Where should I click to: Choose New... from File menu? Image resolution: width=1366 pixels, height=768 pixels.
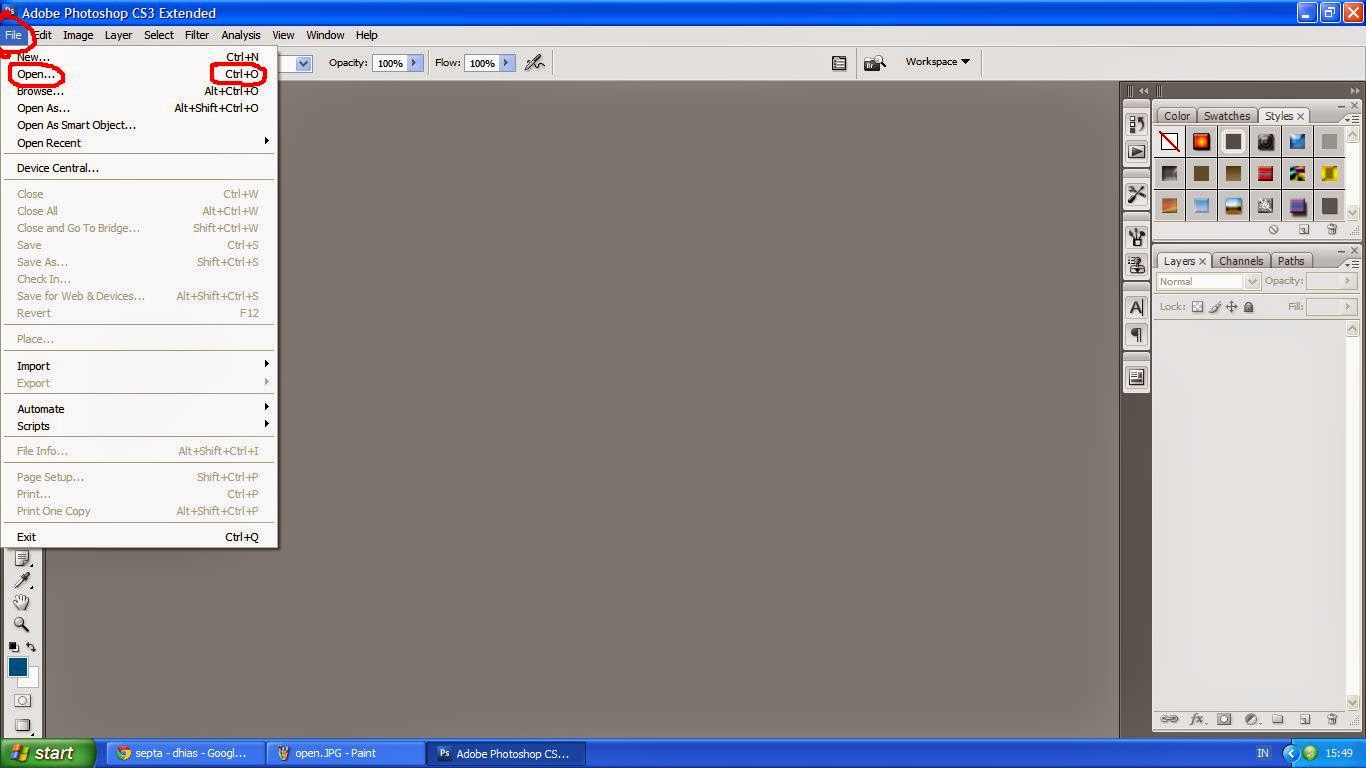click(139, 57)
